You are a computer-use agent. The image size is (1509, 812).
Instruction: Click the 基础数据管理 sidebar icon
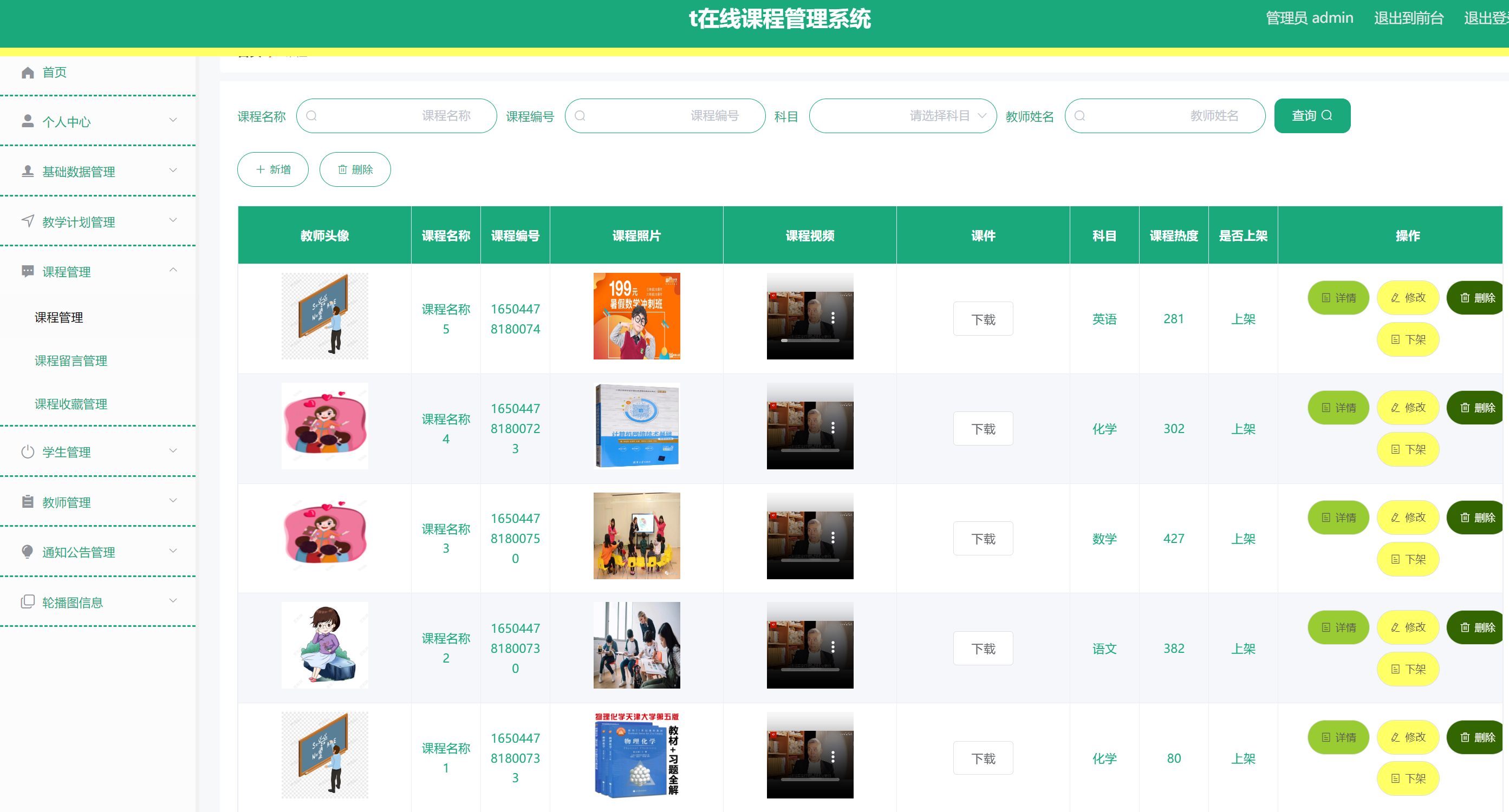coord(28,171)
